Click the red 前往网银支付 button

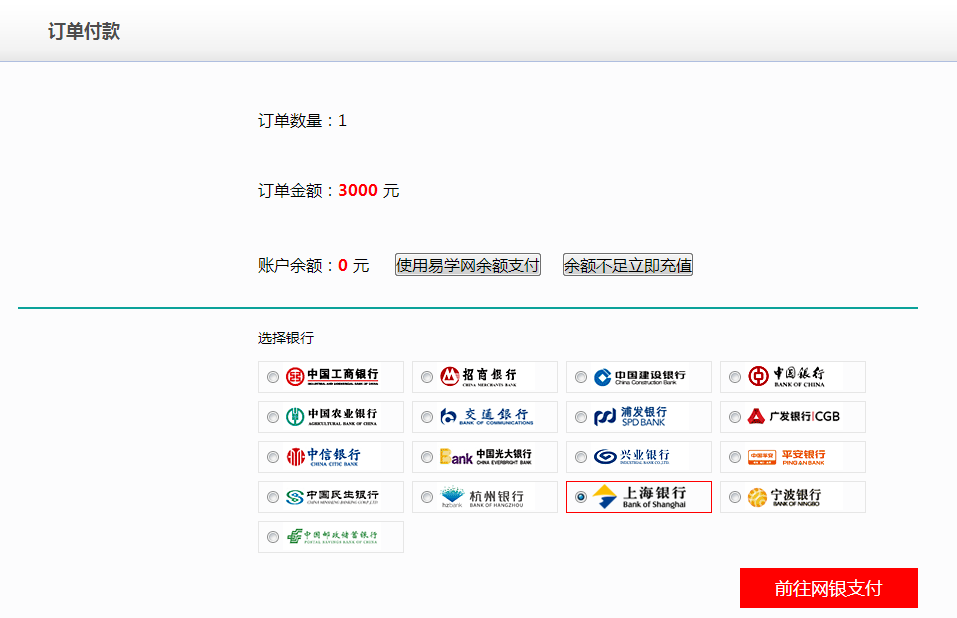[829, 588]
